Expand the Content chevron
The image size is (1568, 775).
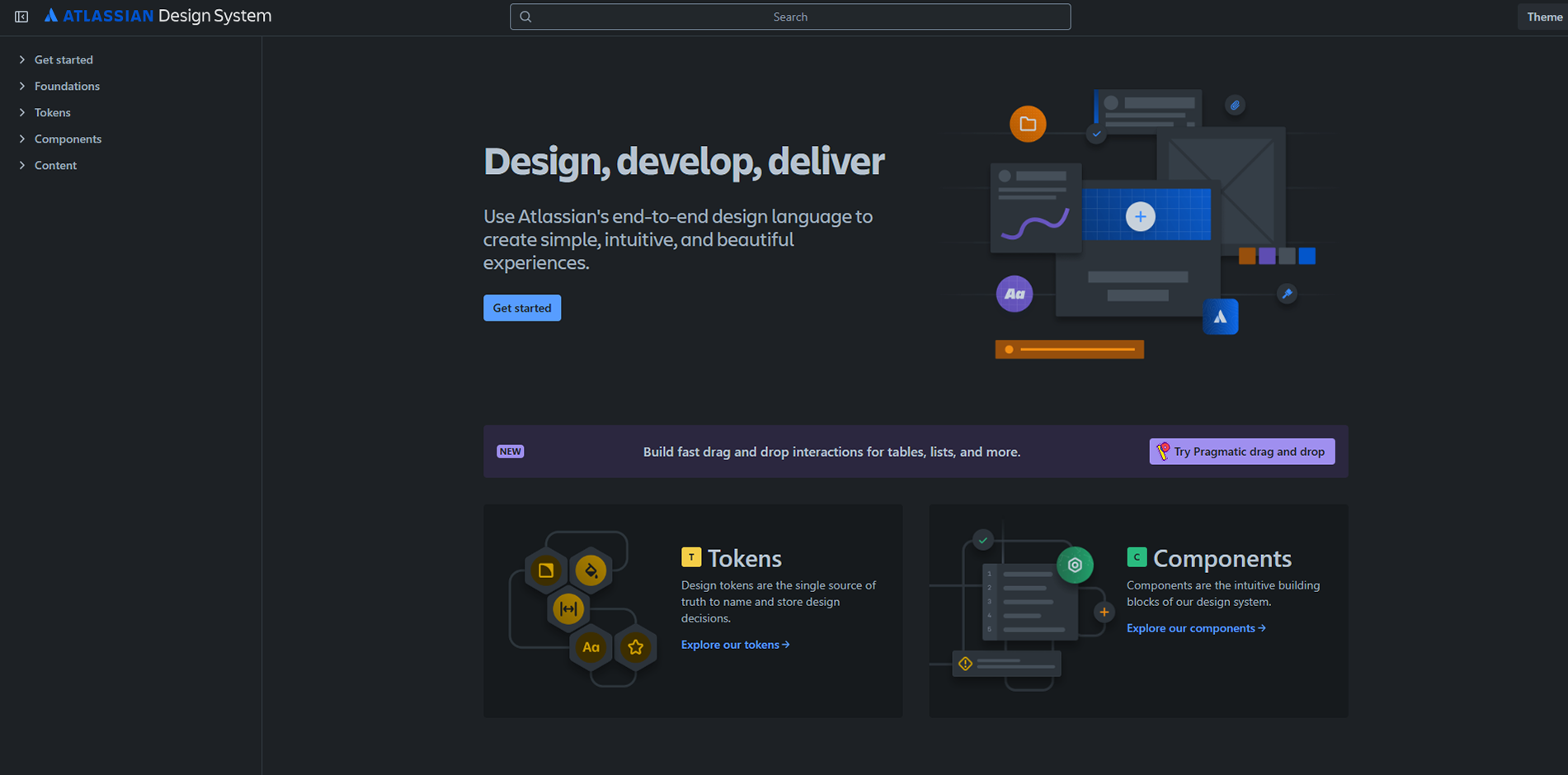pyautogui.click(x=22, y=165)
